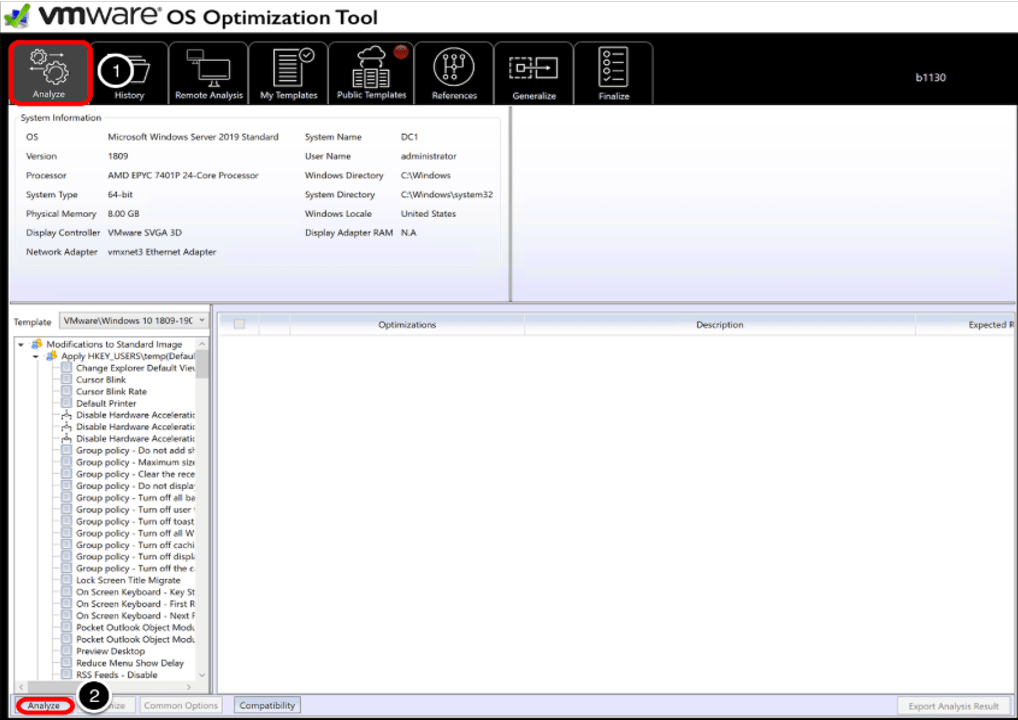Click the Optimizations column header

(x=407, y=324)
